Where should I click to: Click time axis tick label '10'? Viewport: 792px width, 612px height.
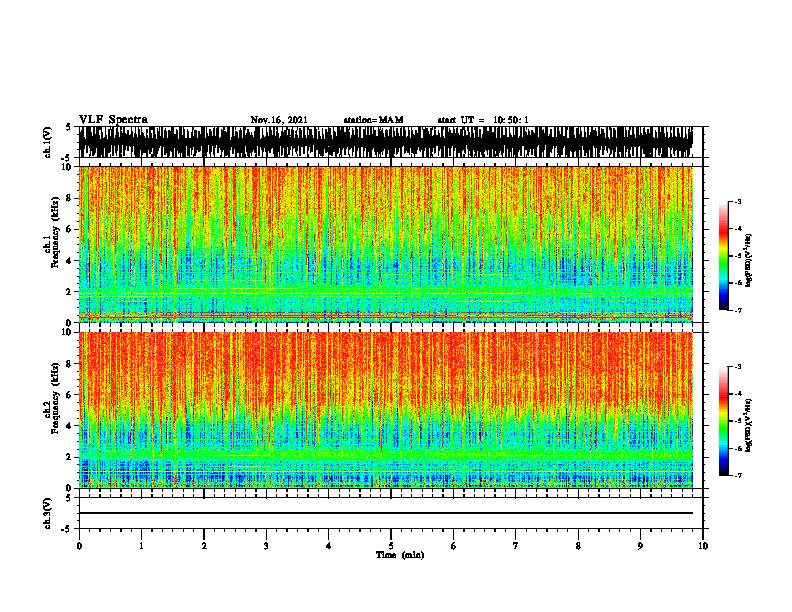(703, 546)
